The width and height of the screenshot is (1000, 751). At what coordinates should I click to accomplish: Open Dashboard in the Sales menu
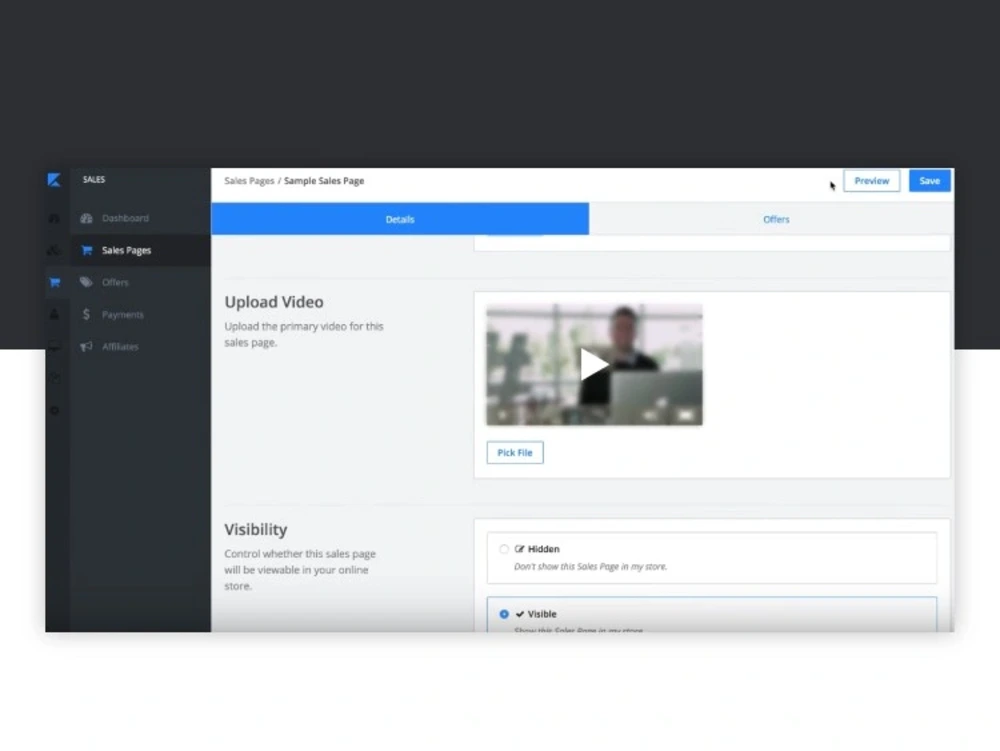pyautogui.click(x=140, y=218)
